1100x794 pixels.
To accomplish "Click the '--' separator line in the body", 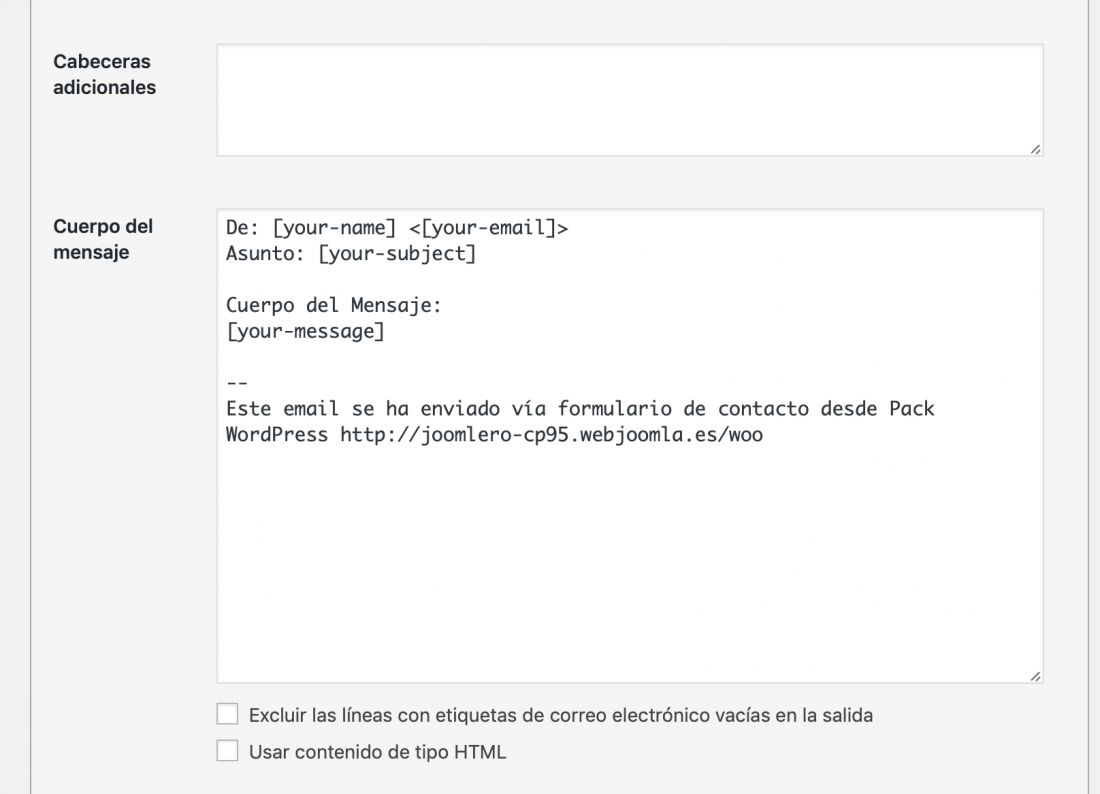I will pyautogui.click(x=237, y=383).
